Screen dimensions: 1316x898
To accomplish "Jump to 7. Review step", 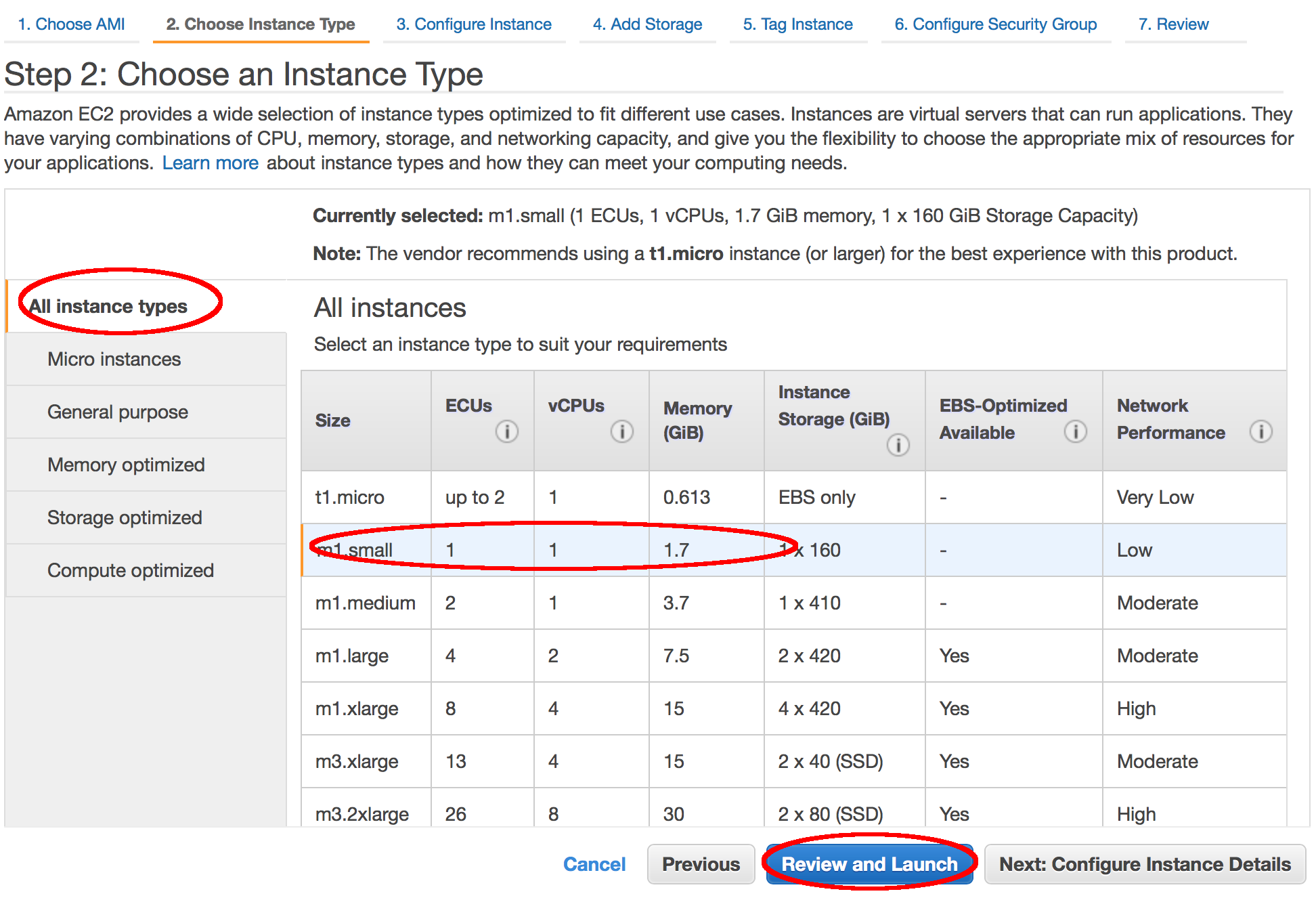I will coord(1173,24).
